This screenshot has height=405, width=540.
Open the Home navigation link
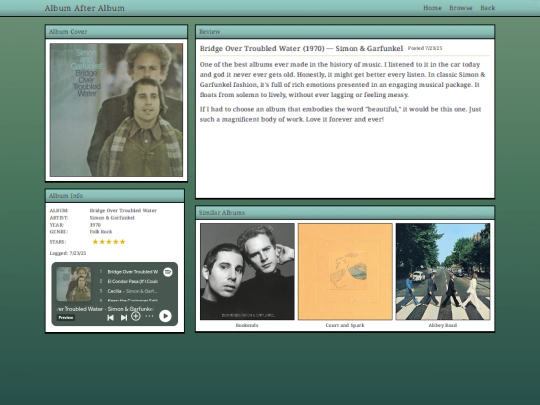click(432, 8)
